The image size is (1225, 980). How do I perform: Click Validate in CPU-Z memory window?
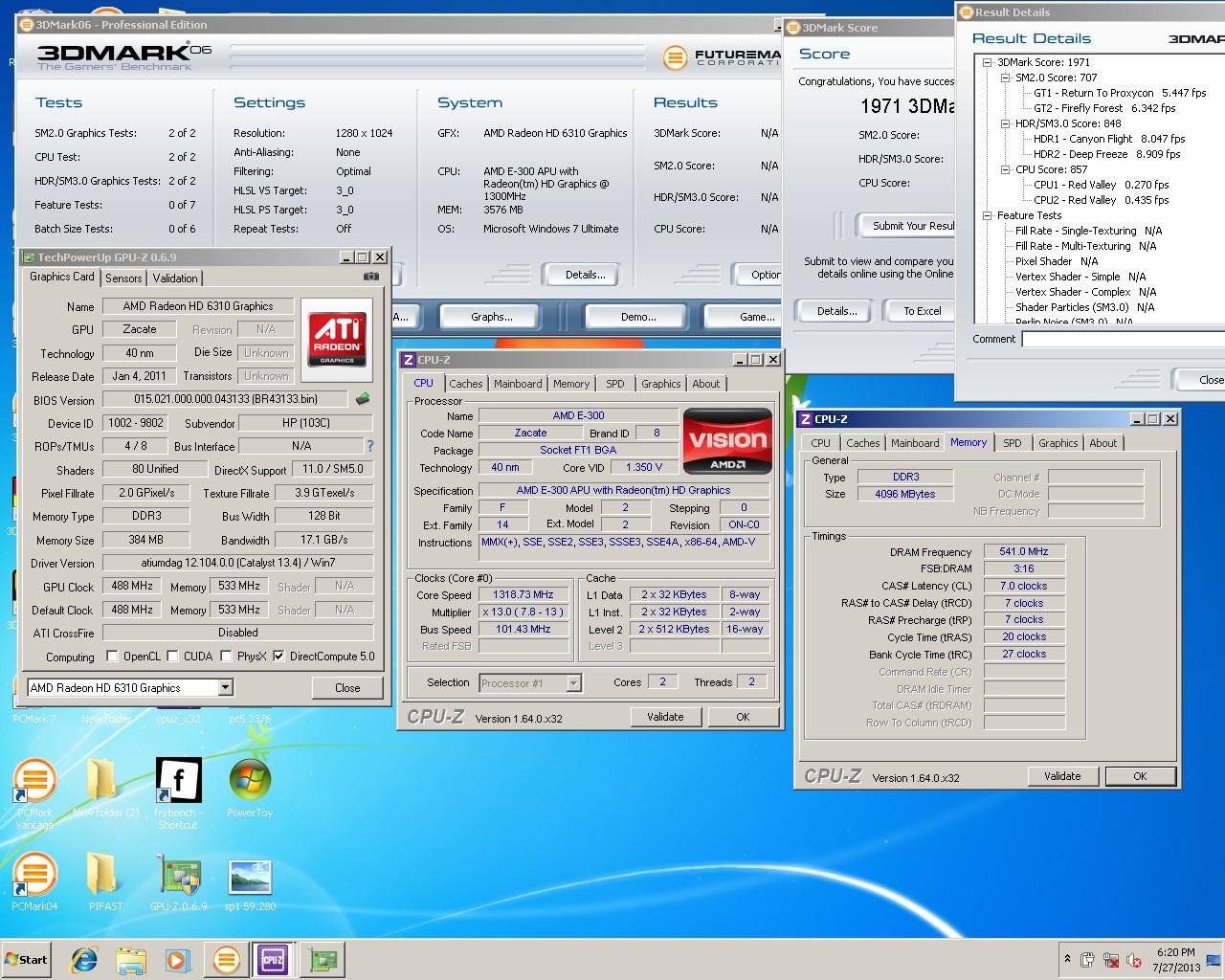click(1062, 776)
